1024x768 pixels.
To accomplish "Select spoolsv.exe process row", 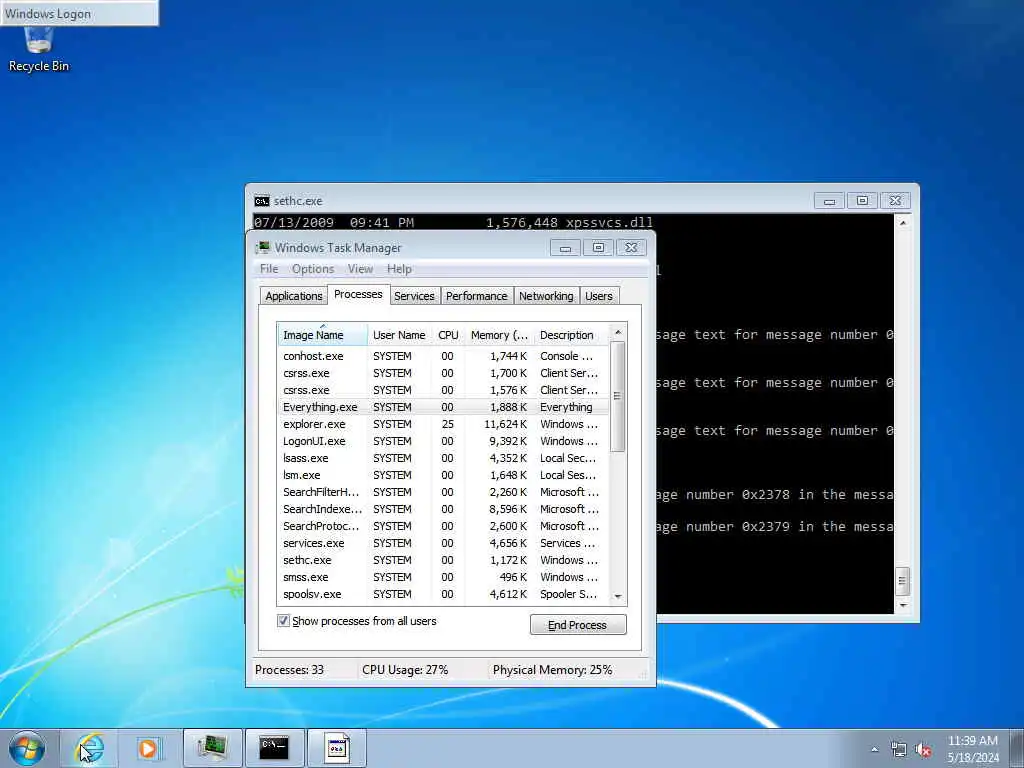I will 443,594.
